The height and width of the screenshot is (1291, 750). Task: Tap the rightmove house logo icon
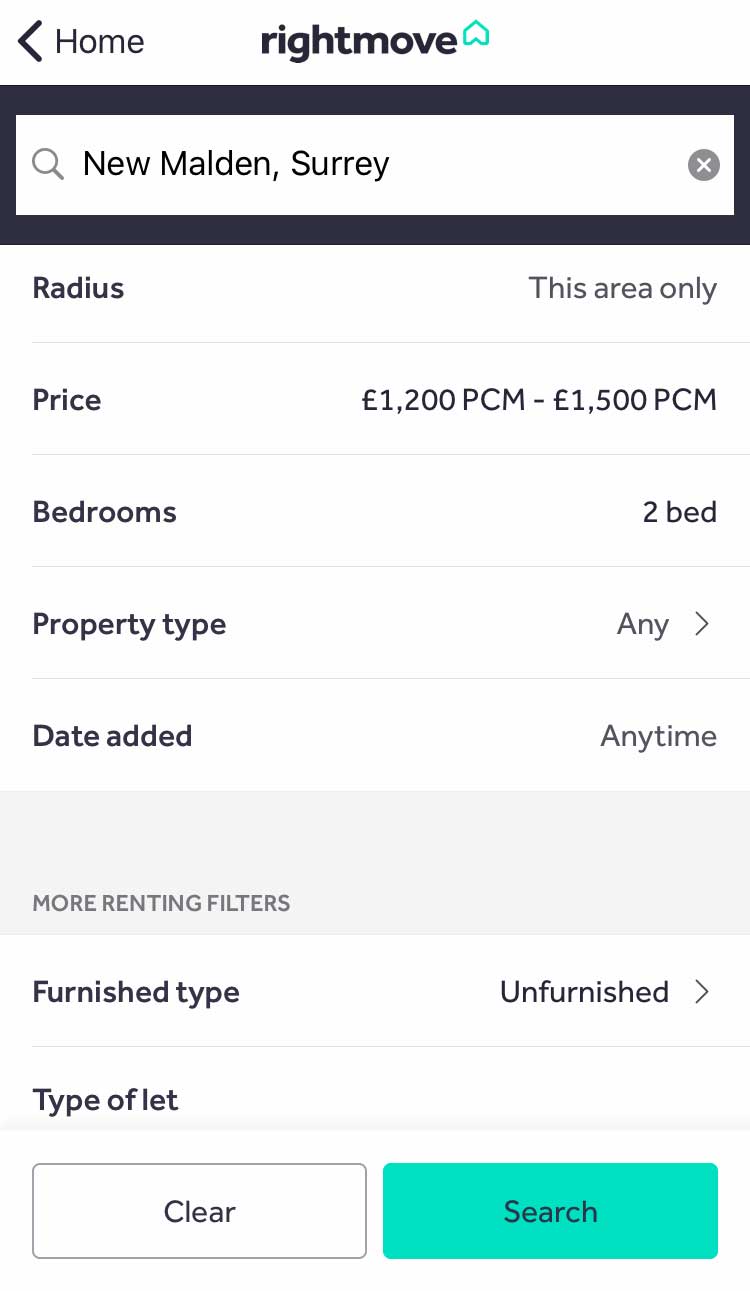click(x=476, y=36)
